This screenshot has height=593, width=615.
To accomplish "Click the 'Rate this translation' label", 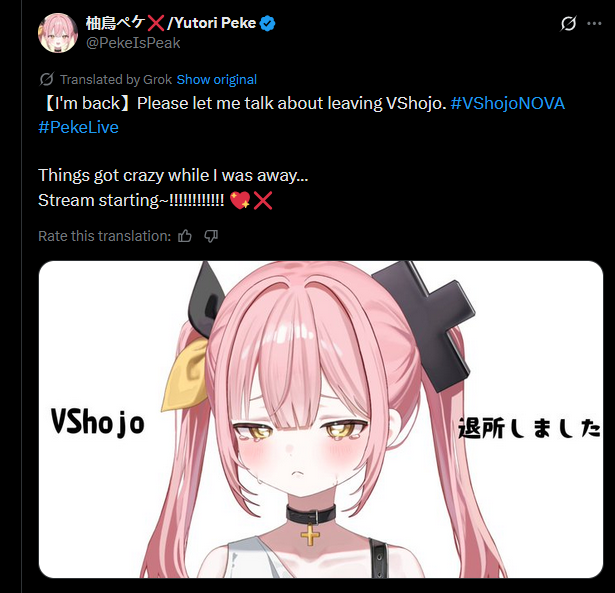I will click(x=105, y=236).
